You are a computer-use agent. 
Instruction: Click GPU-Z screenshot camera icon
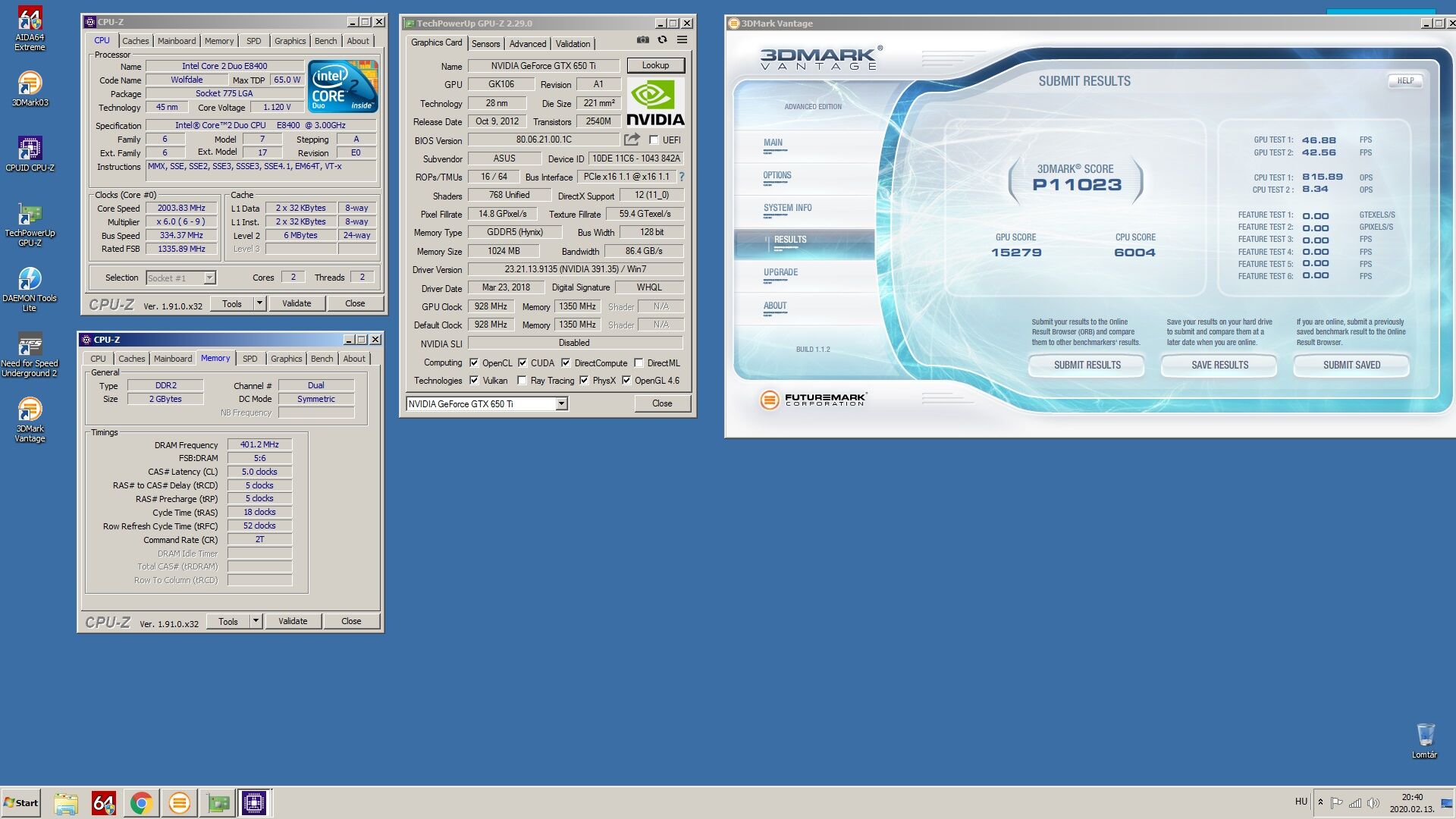click(x=643, y=40)
